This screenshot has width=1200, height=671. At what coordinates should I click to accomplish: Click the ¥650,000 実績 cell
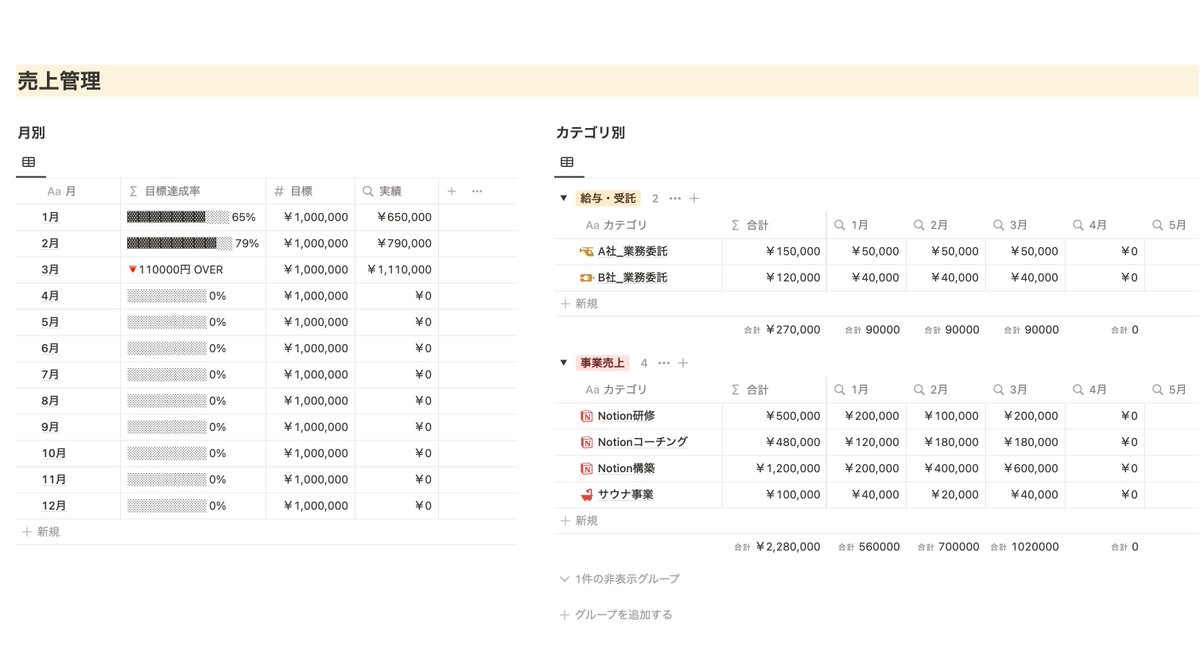coord(396,217)
